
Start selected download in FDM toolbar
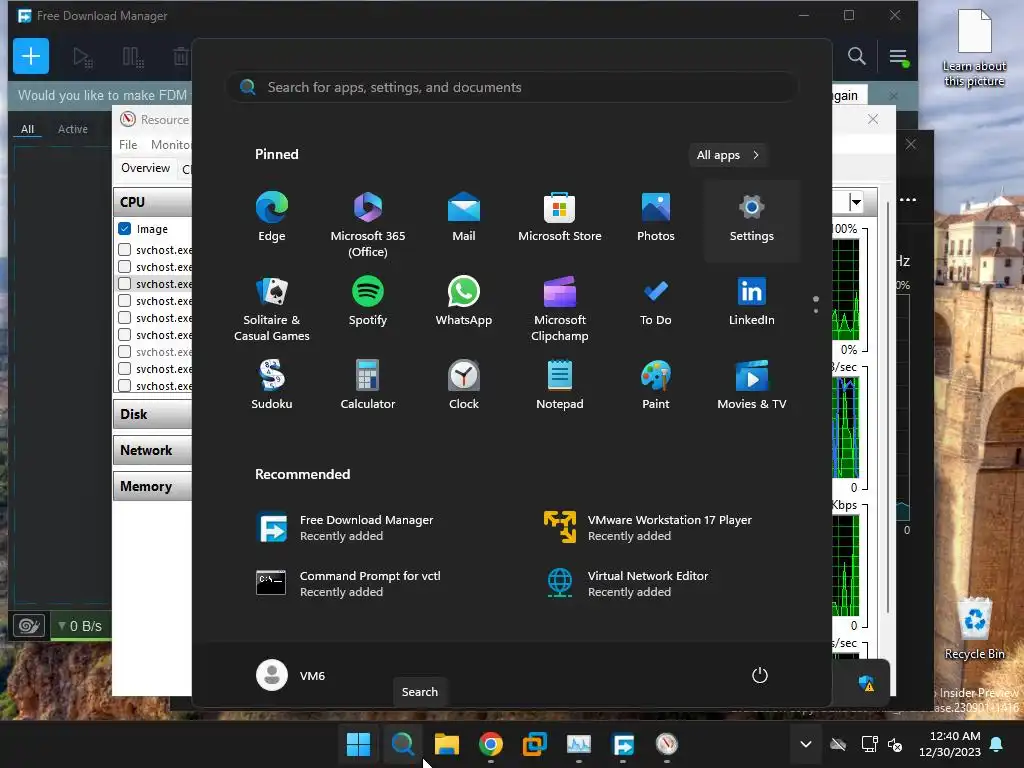82,57
